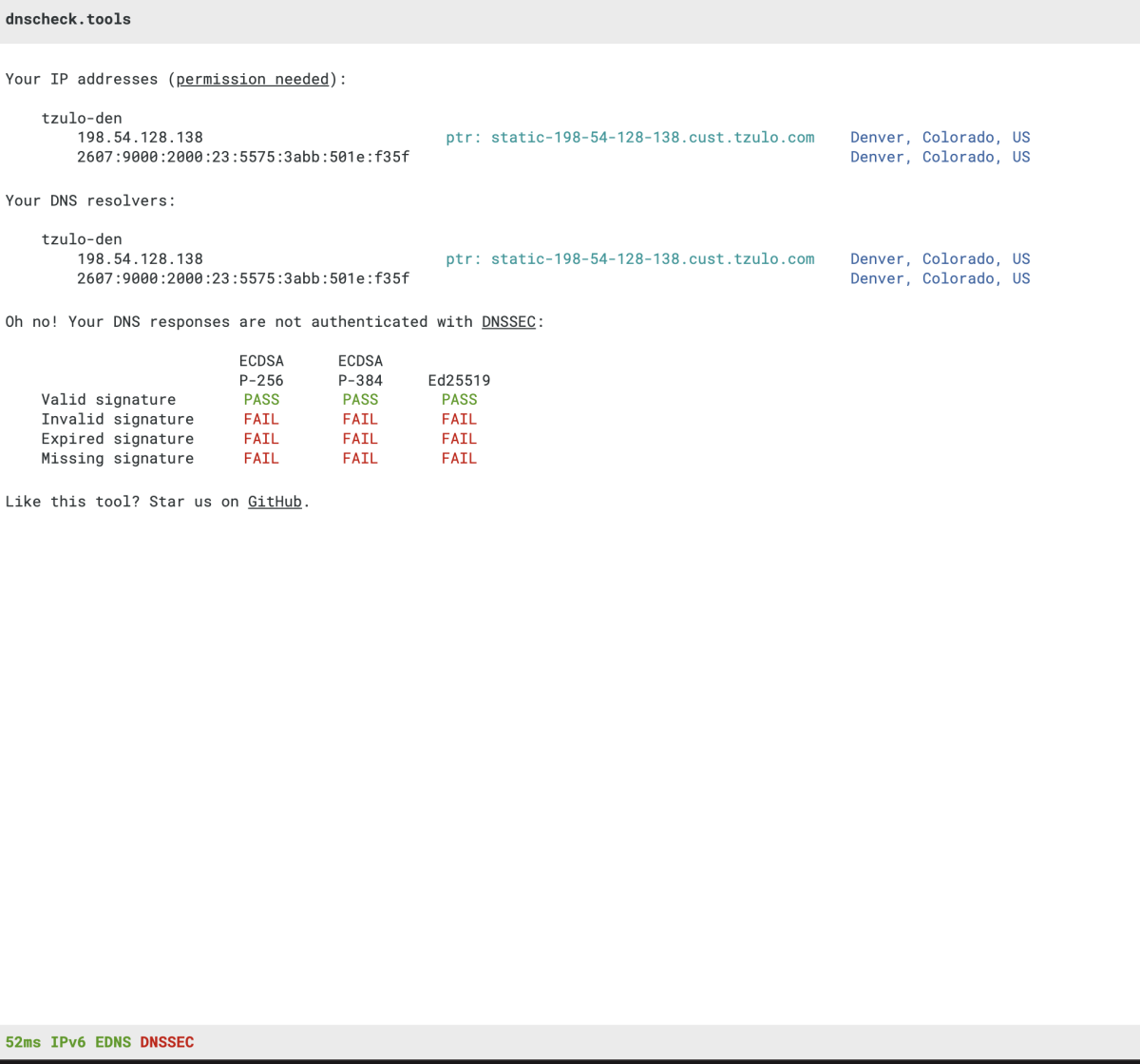This screenshot has width=1140, height=1064.
Task: Click PASS result for Valid signature under P-384
Action: (x=360, y=399)
